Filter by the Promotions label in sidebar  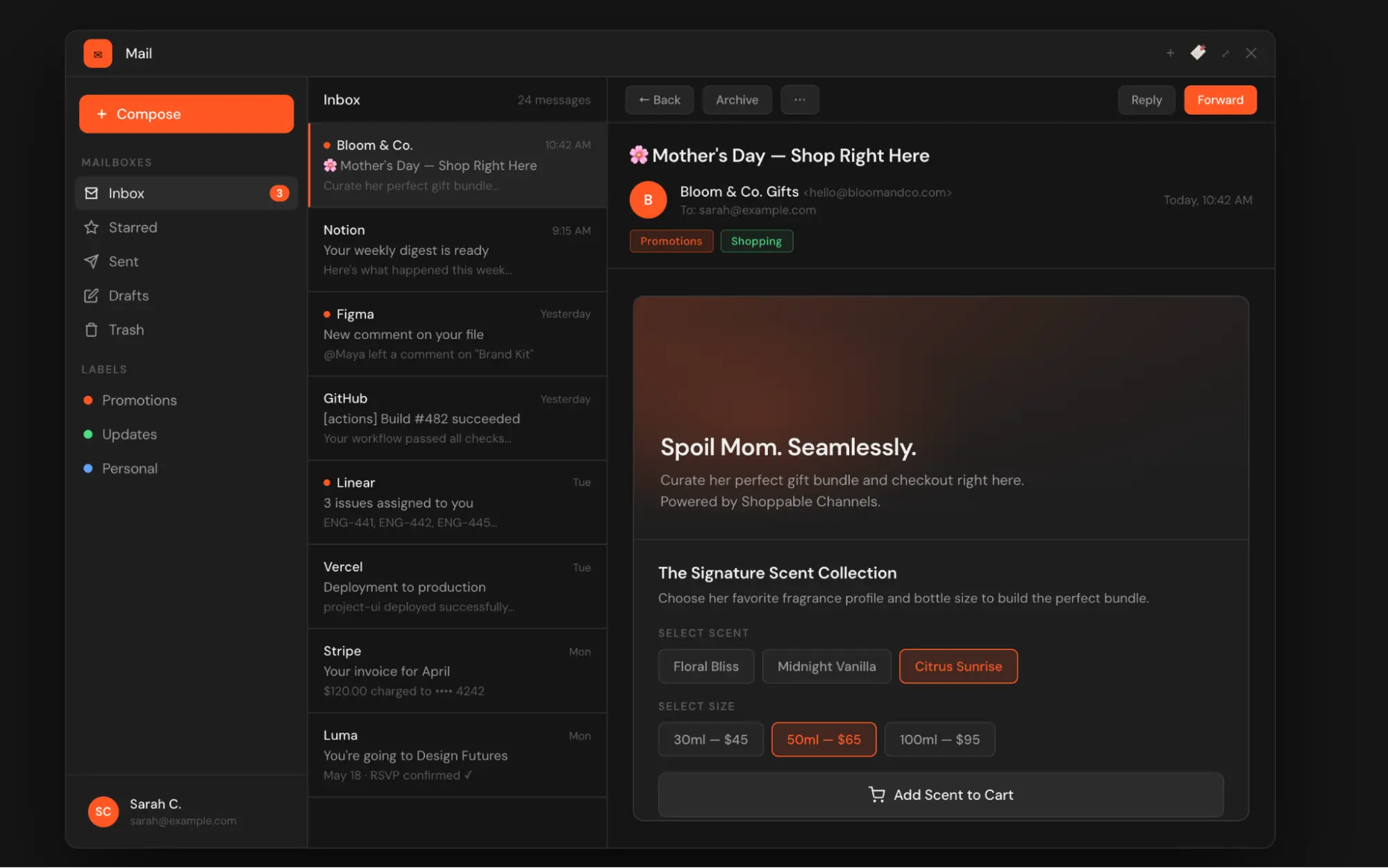pos(139,400)
